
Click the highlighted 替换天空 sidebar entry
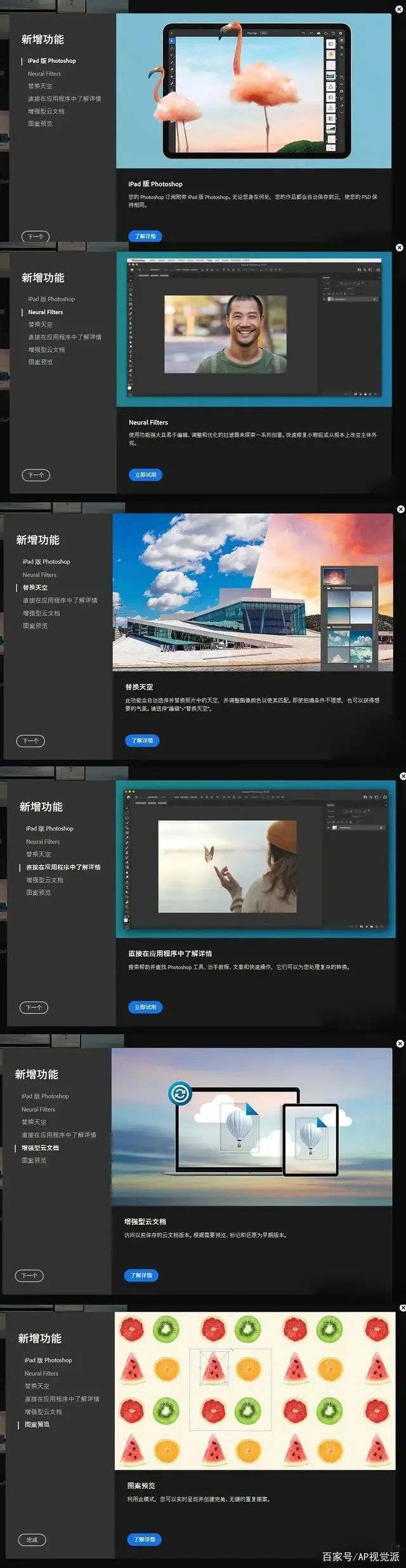(35, 588)
